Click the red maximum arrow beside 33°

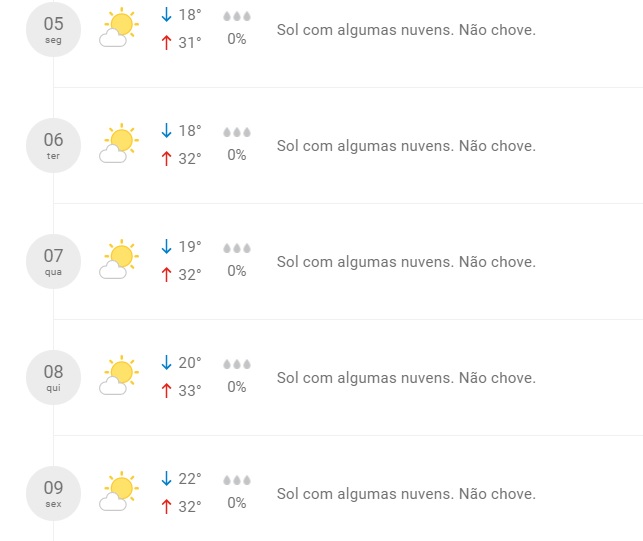click(166, 390)
